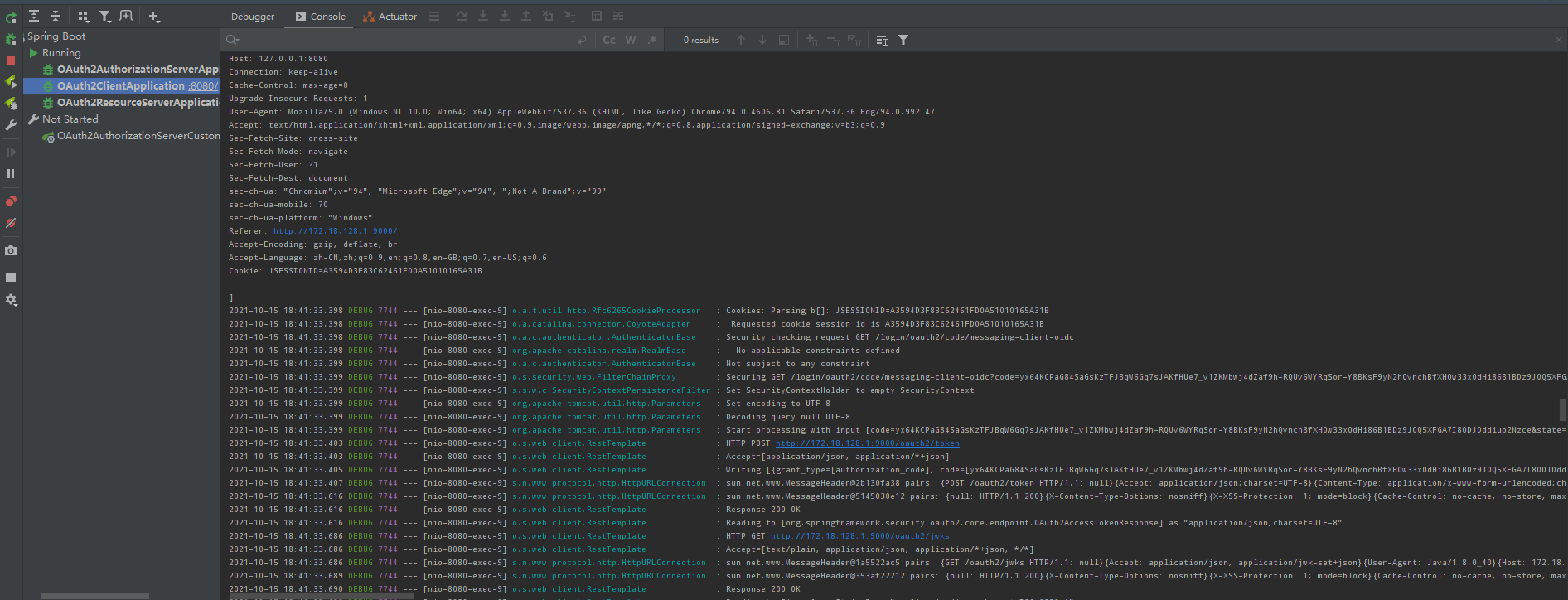The width and height of the screenshot is (1568, 600).
Task: View breakpoints with the red circles icon
Action: point(11,201)
